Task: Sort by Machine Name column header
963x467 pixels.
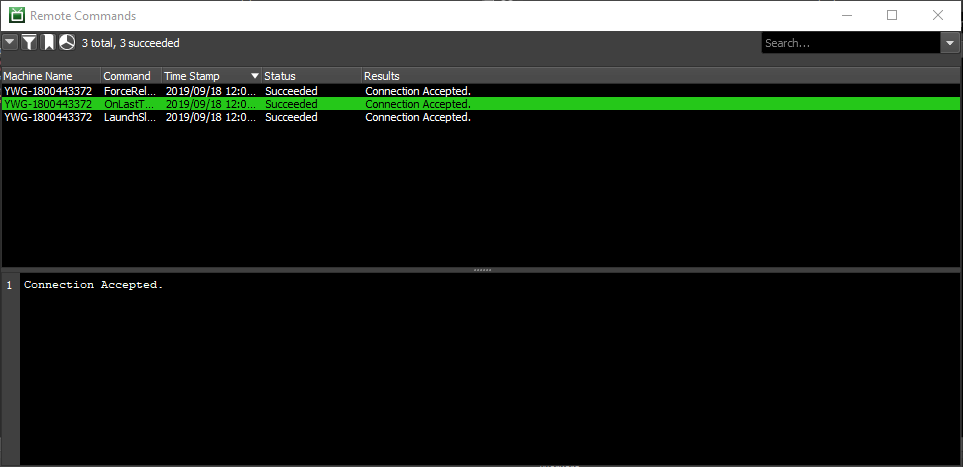Action: click(x=50, y=76)
